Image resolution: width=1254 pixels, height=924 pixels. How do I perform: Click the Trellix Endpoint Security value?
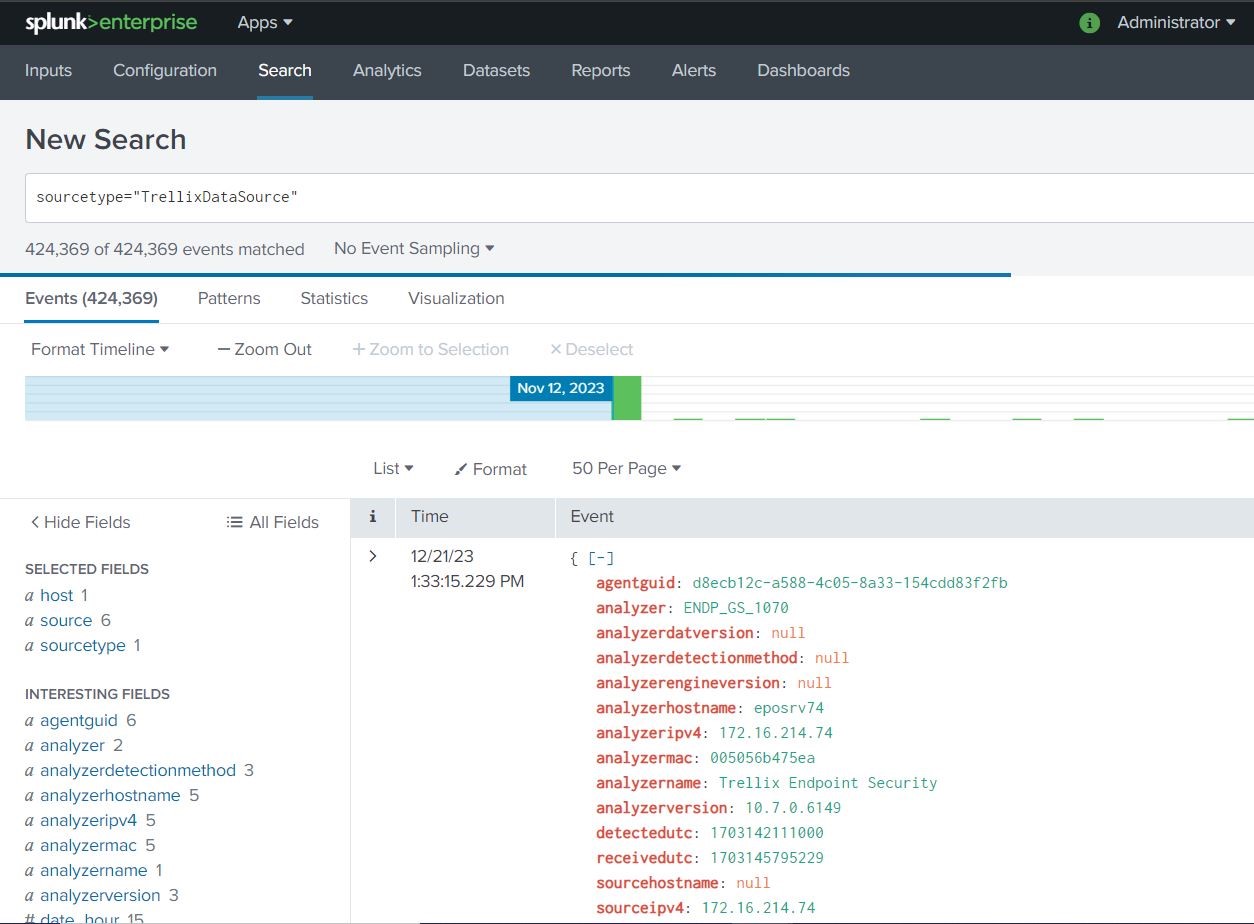coord(828,783)
